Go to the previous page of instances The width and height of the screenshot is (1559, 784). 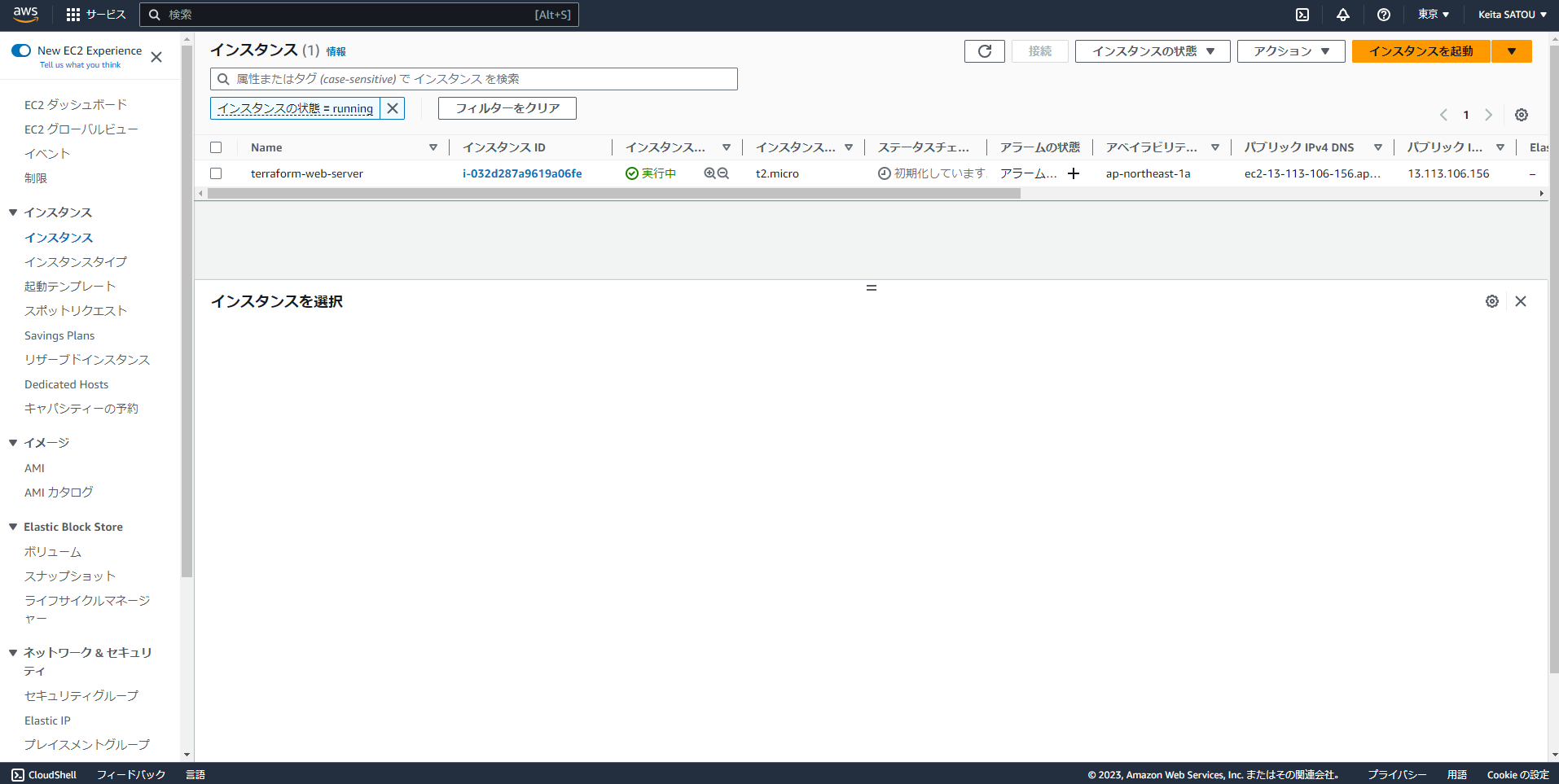click(x=1443, y=115)
